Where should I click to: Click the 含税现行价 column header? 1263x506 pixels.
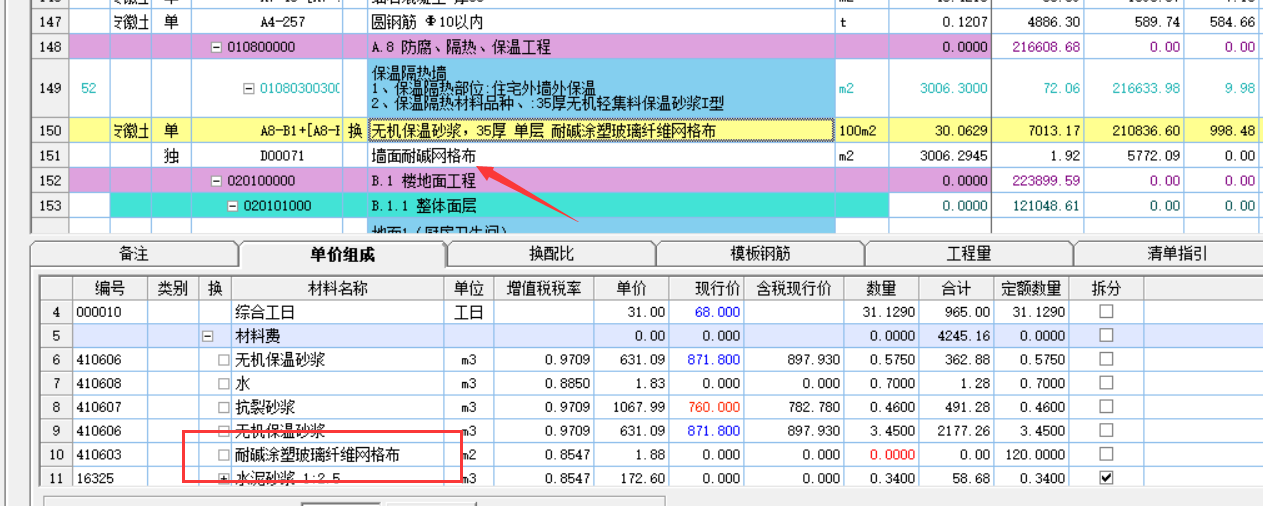click(793, 289)
